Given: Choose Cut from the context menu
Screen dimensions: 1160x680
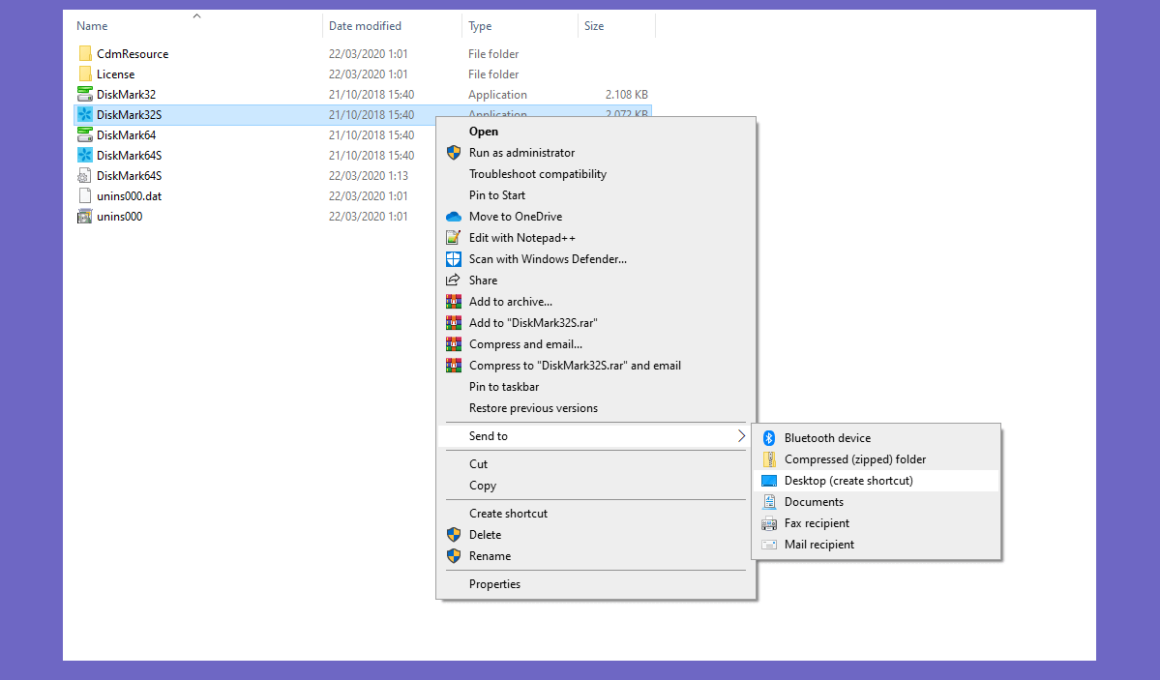Looking at the screenshot, I should 478,464.
